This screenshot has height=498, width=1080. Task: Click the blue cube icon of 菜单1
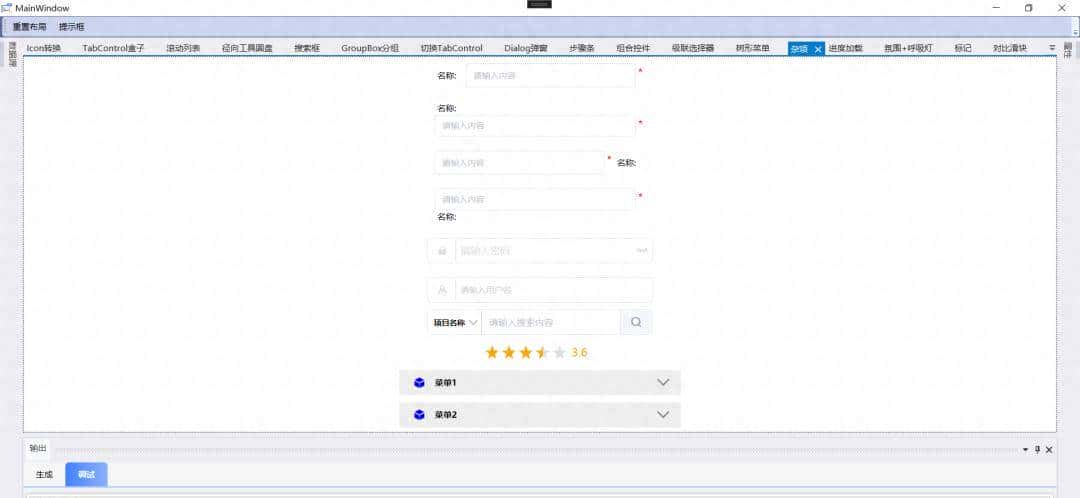(x=420, y=382)
